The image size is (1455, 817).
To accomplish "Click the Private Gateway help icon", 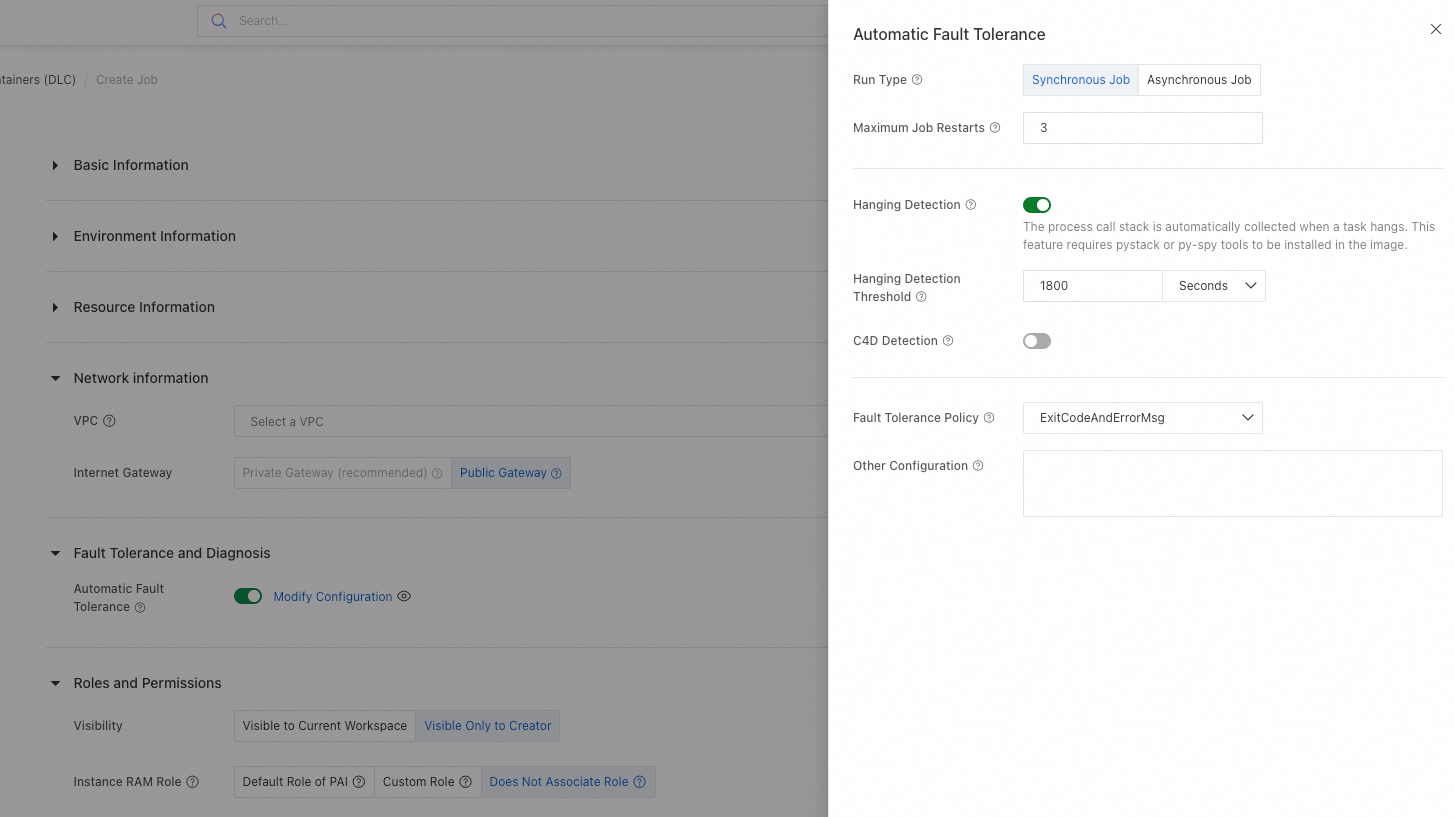I will 437,473.
